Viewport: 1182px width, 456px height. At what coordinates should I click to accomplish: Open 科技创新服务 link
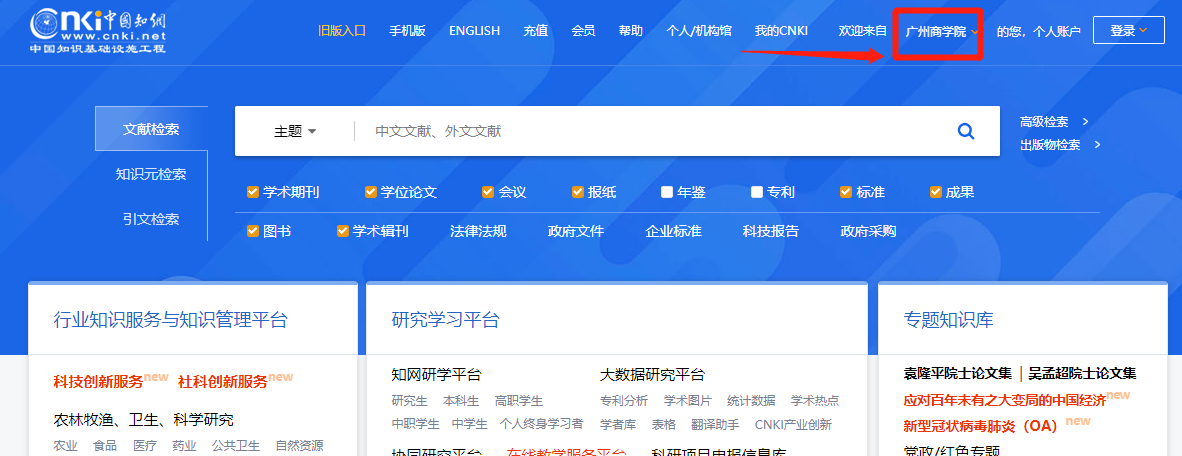coord(98,382)
